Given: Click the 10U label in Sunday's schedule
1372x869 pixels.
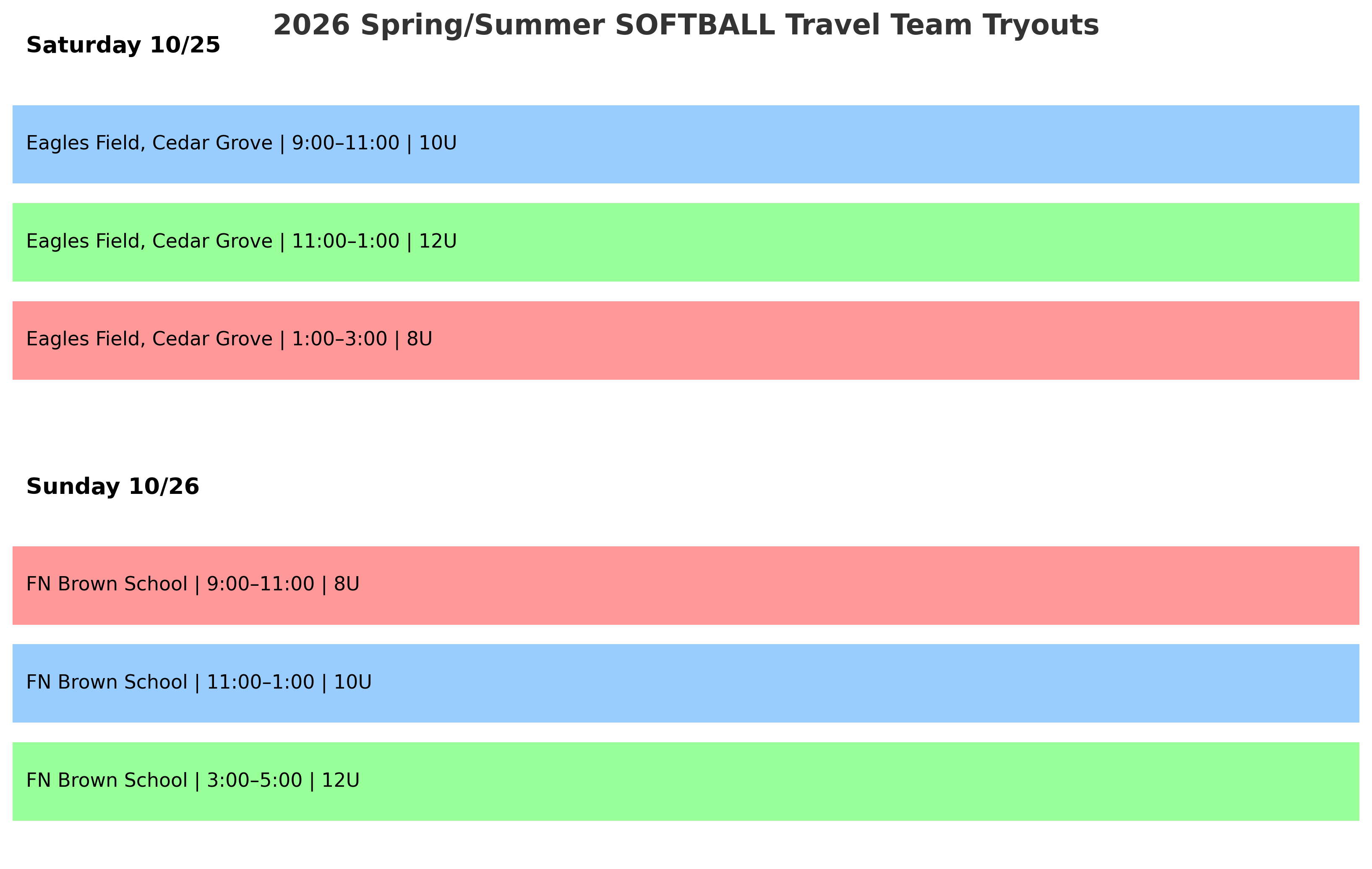Looking at the screenshot, I should (352, 683).
